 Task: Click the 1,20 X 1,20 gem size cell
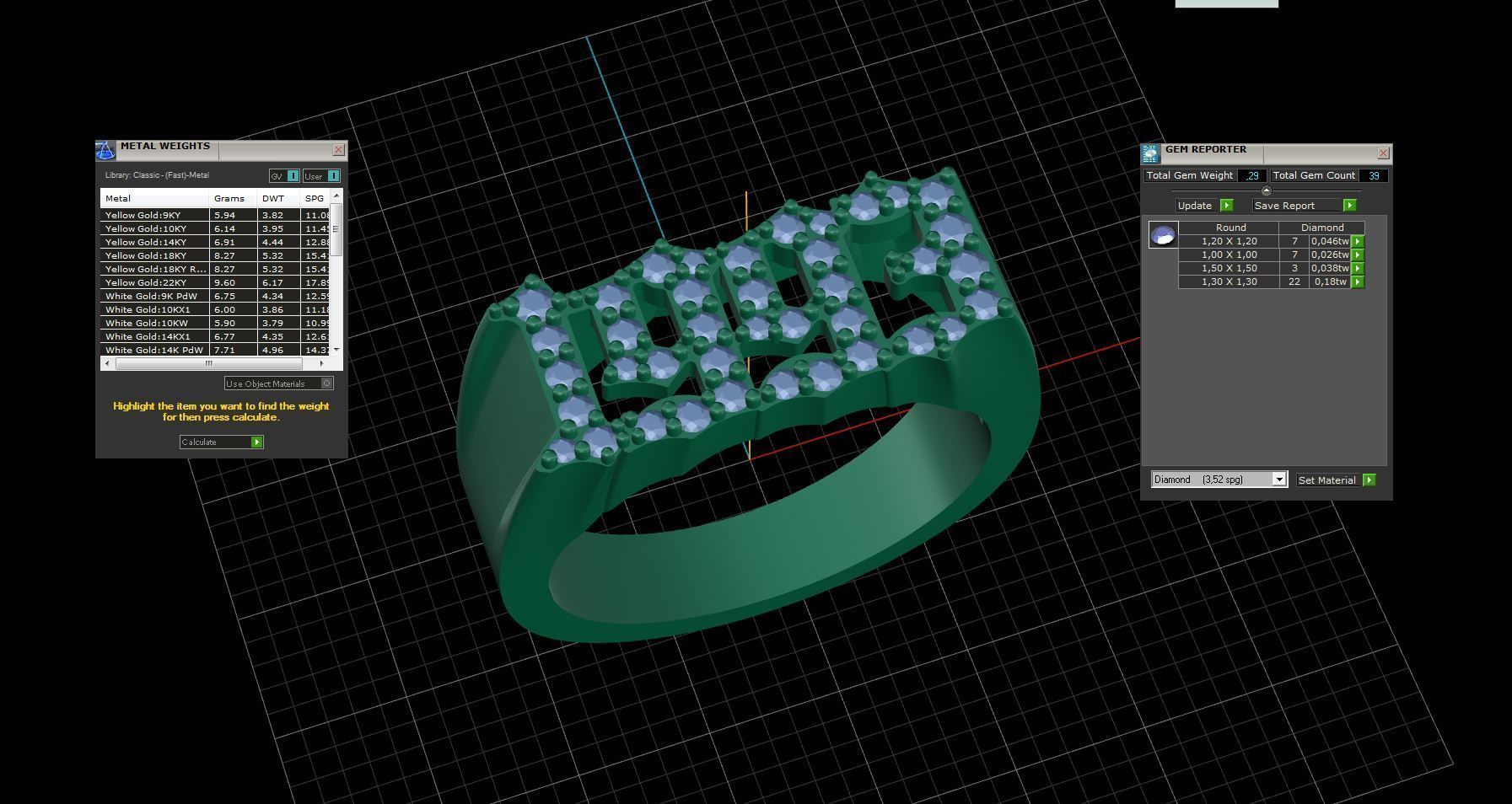(x=1229, y=242)
